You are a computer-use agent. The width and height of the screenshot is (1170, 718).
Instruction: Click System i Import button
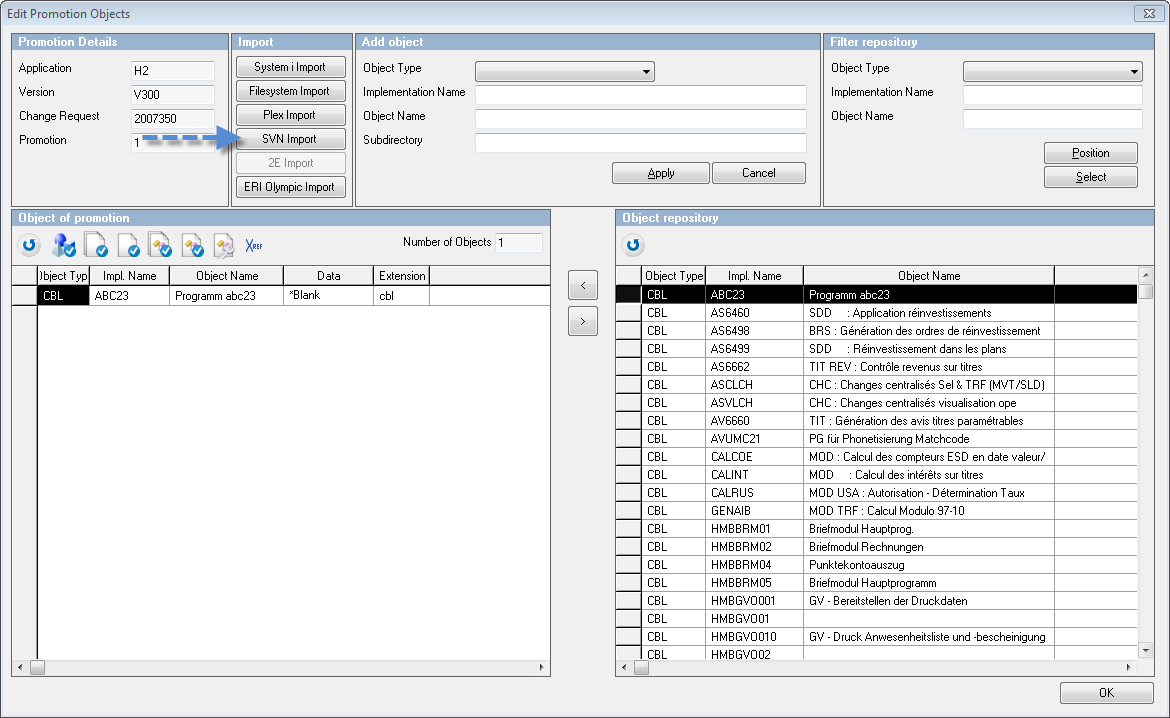[x=290, y=67]
